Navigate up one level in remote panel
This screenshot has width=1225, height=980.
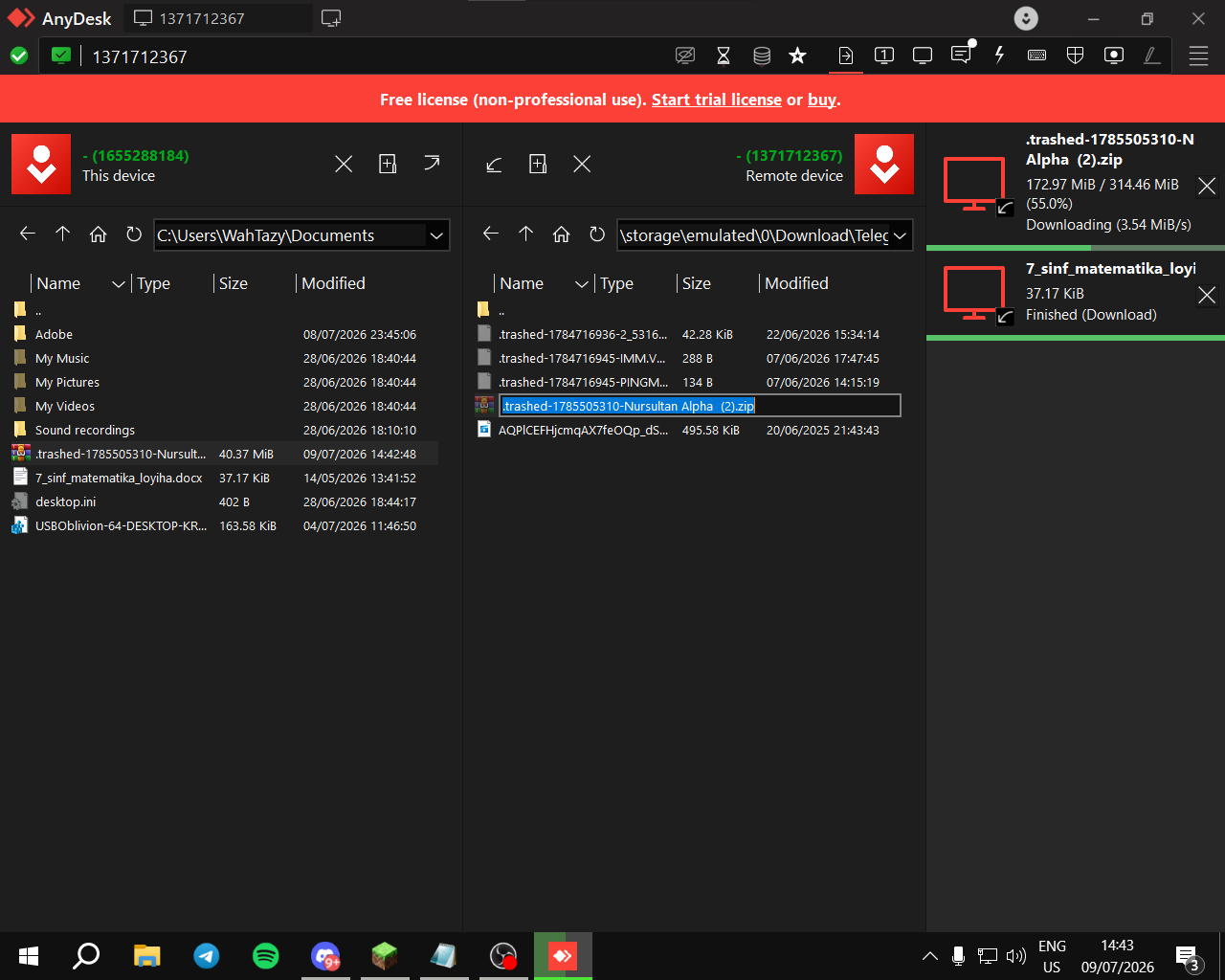coord(525,234)
